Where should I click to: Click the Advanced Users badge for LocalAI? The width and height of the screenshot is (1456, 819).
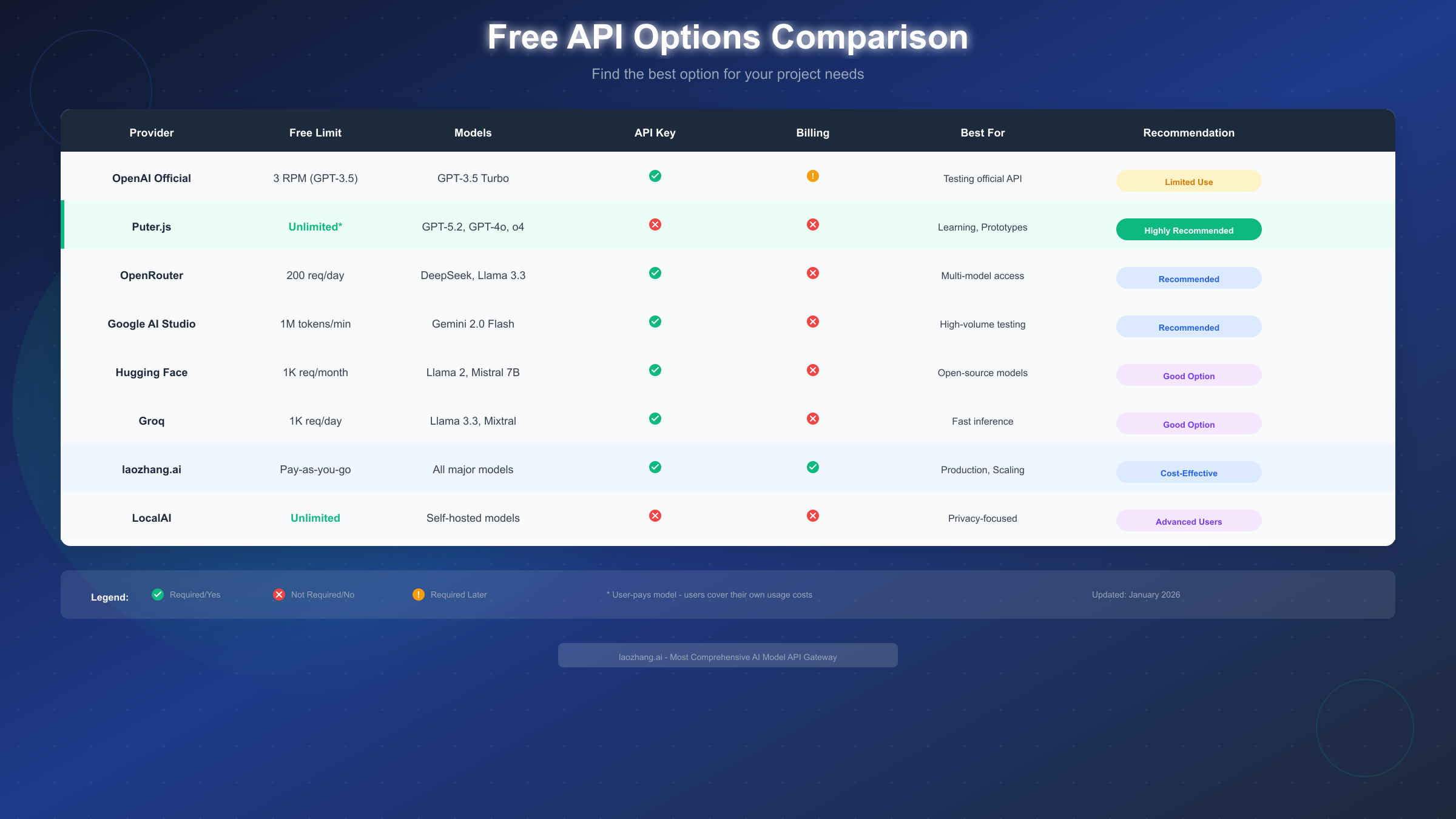coord(1188,521)
